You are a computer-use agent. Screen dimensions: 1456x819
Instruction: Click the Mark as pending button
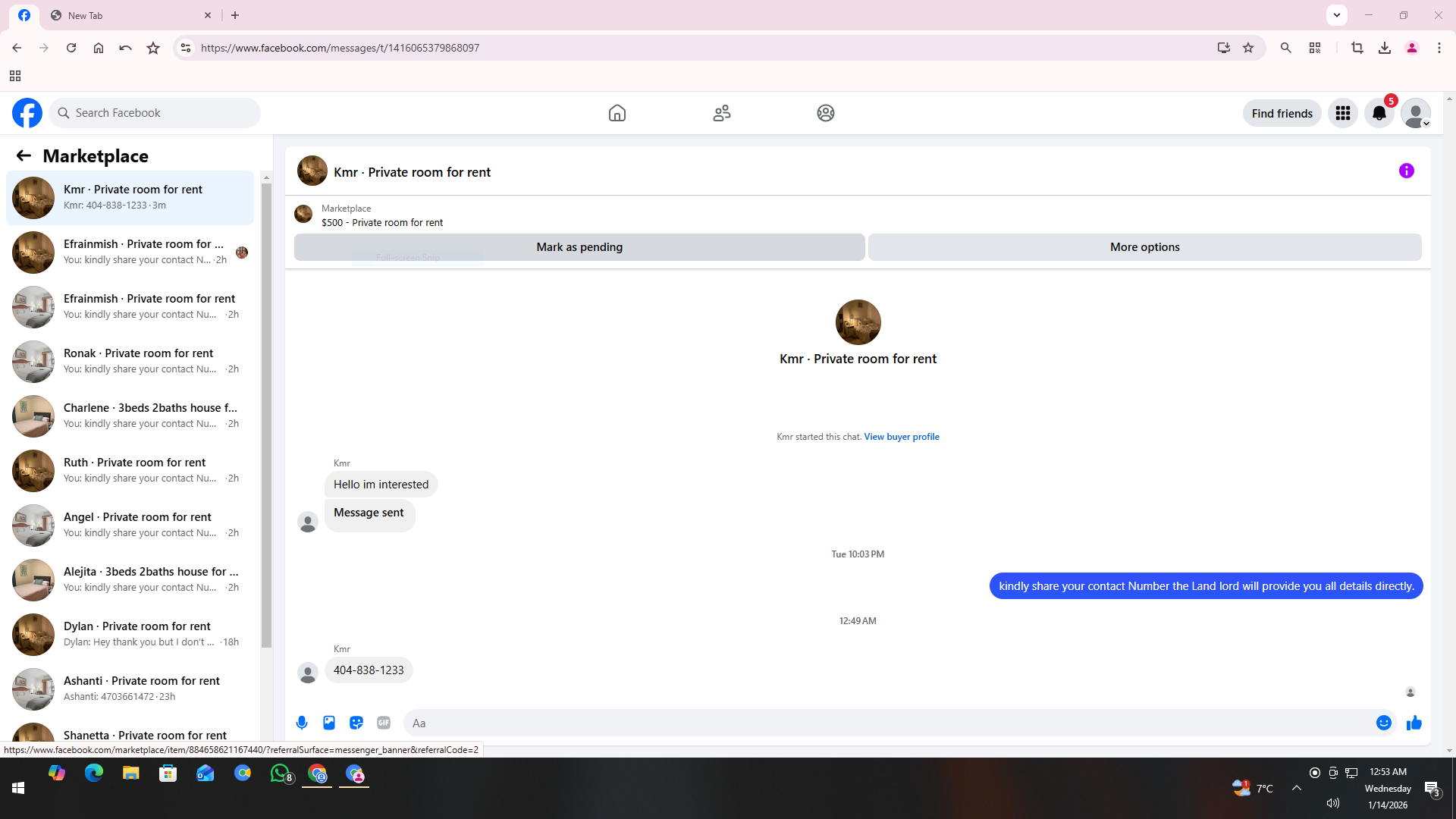point(579,247)
